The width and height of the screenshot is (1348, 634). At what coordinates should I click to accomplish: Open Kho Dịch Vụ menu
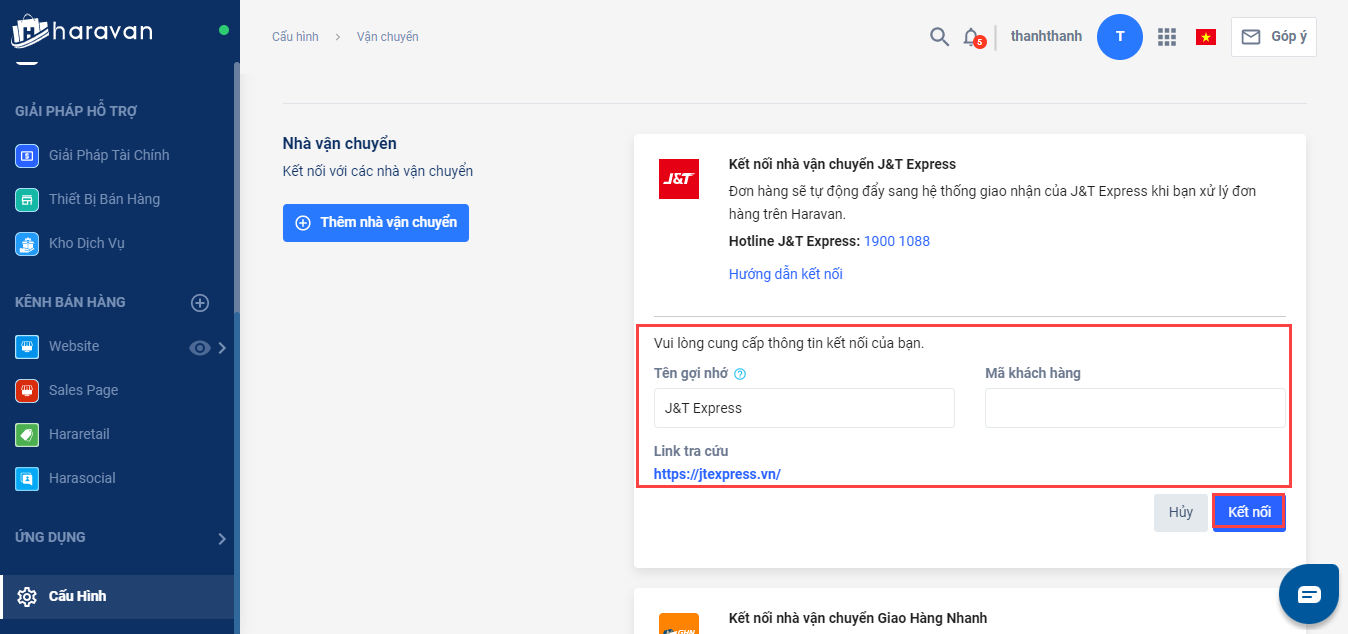[87, 243]
